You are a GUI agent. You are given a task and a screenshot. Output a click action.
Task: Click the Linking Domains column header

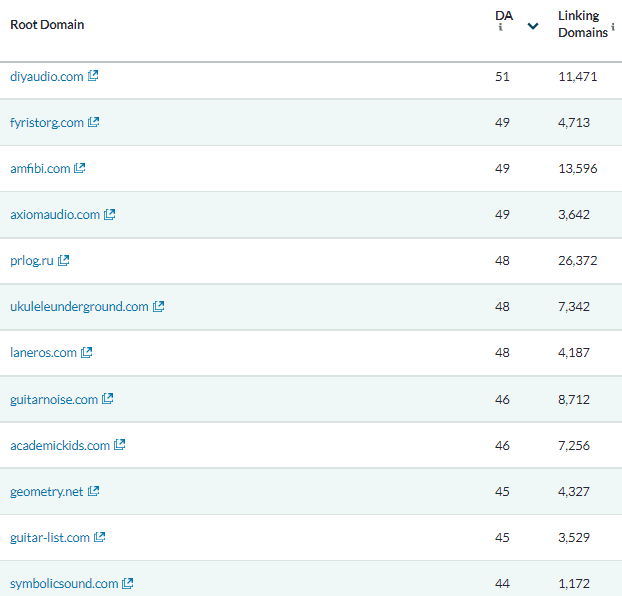click(583, 24)
